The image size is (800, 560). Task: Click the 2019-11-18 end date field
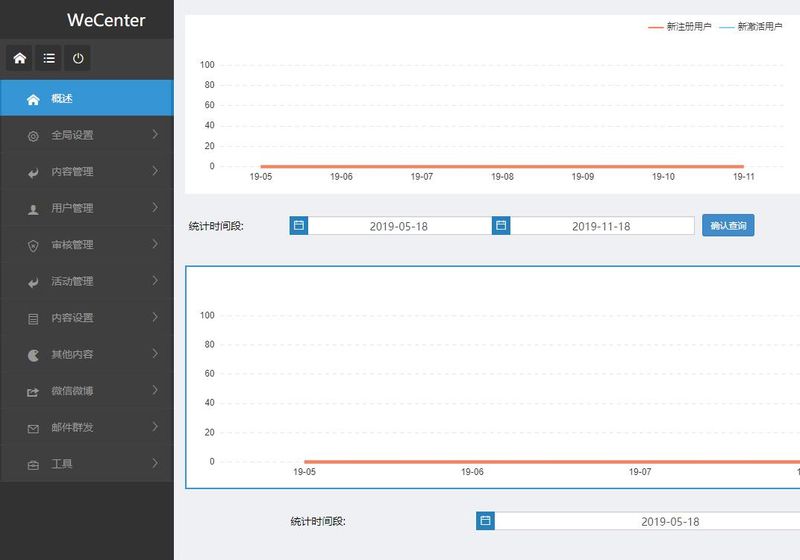[601, 226]
